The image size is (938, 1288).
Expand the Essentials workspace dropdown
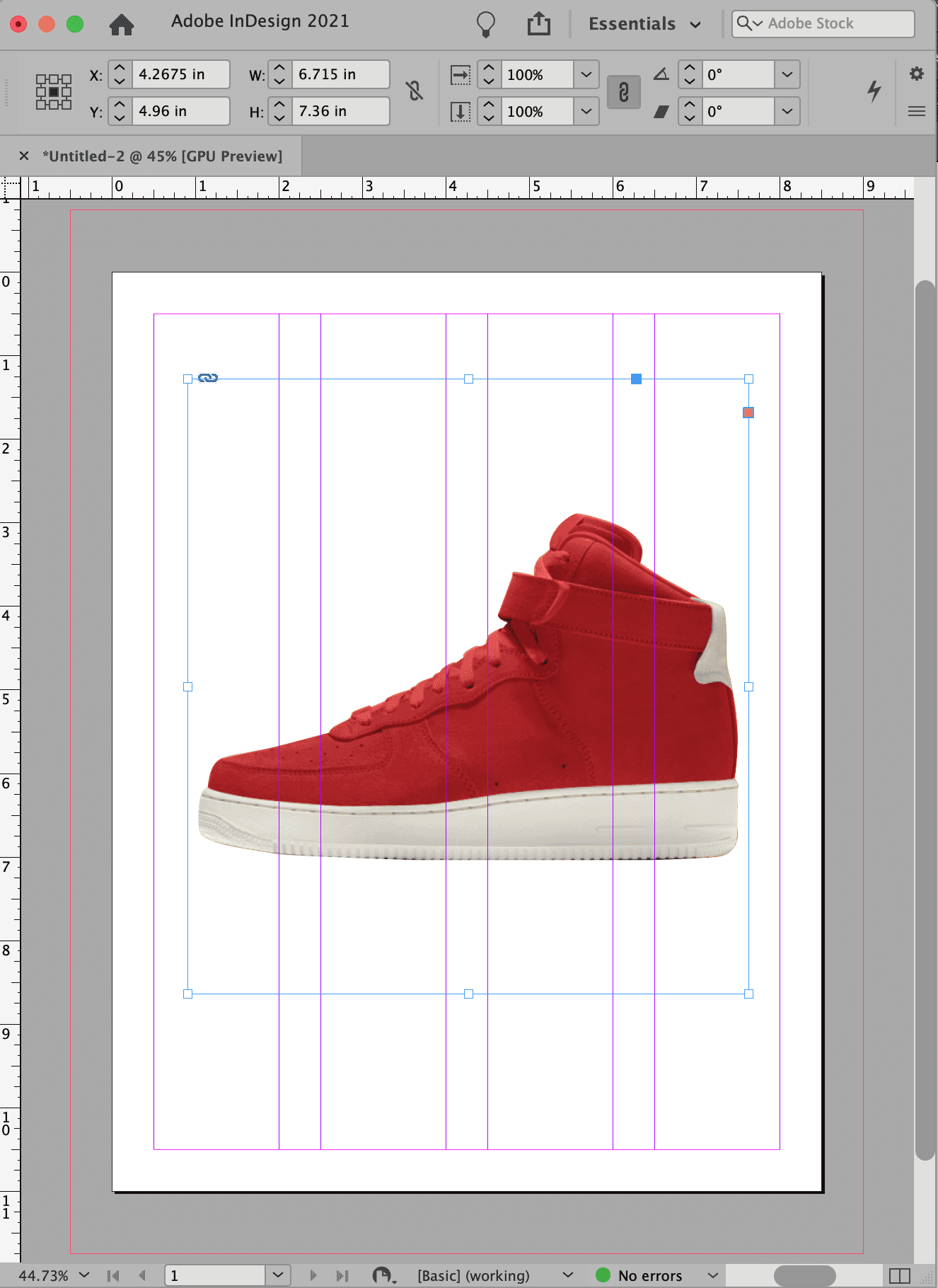[x=644, y=24]
